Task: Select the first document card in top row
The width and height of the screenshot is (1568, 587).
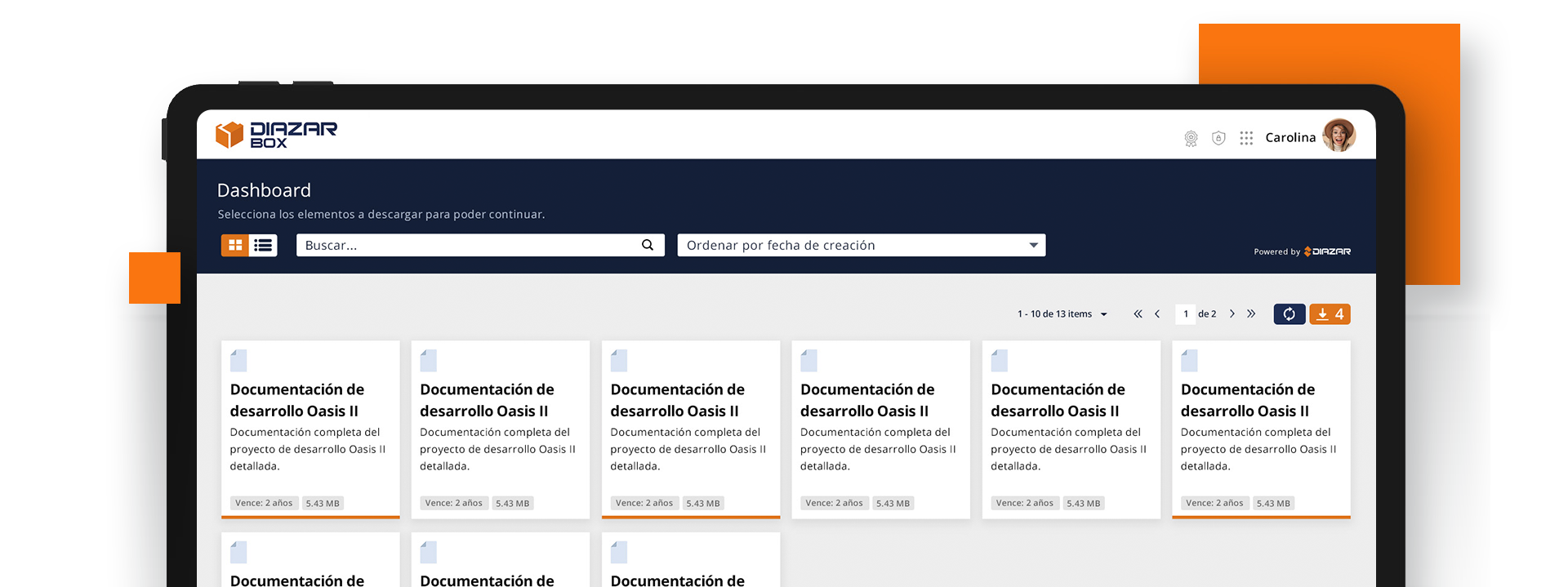Action: click(x=310, y=429)
